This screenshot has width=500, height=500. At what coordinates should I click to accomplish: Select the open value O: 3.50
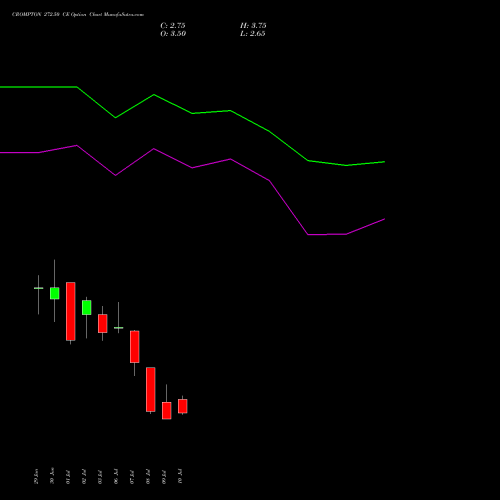pos(173,34)
